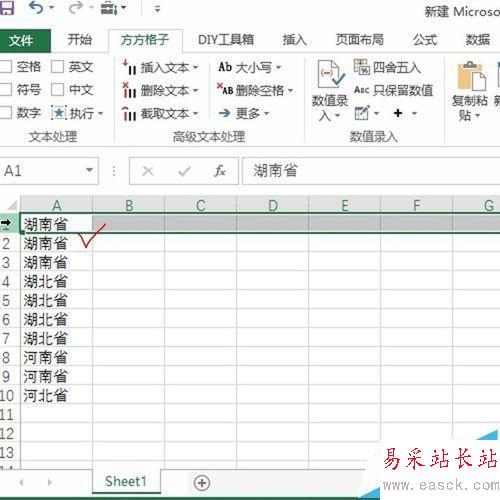Open the 执行 dropdown arrow
The width and height of the screenshot is (500, 500).
point(100,114)
